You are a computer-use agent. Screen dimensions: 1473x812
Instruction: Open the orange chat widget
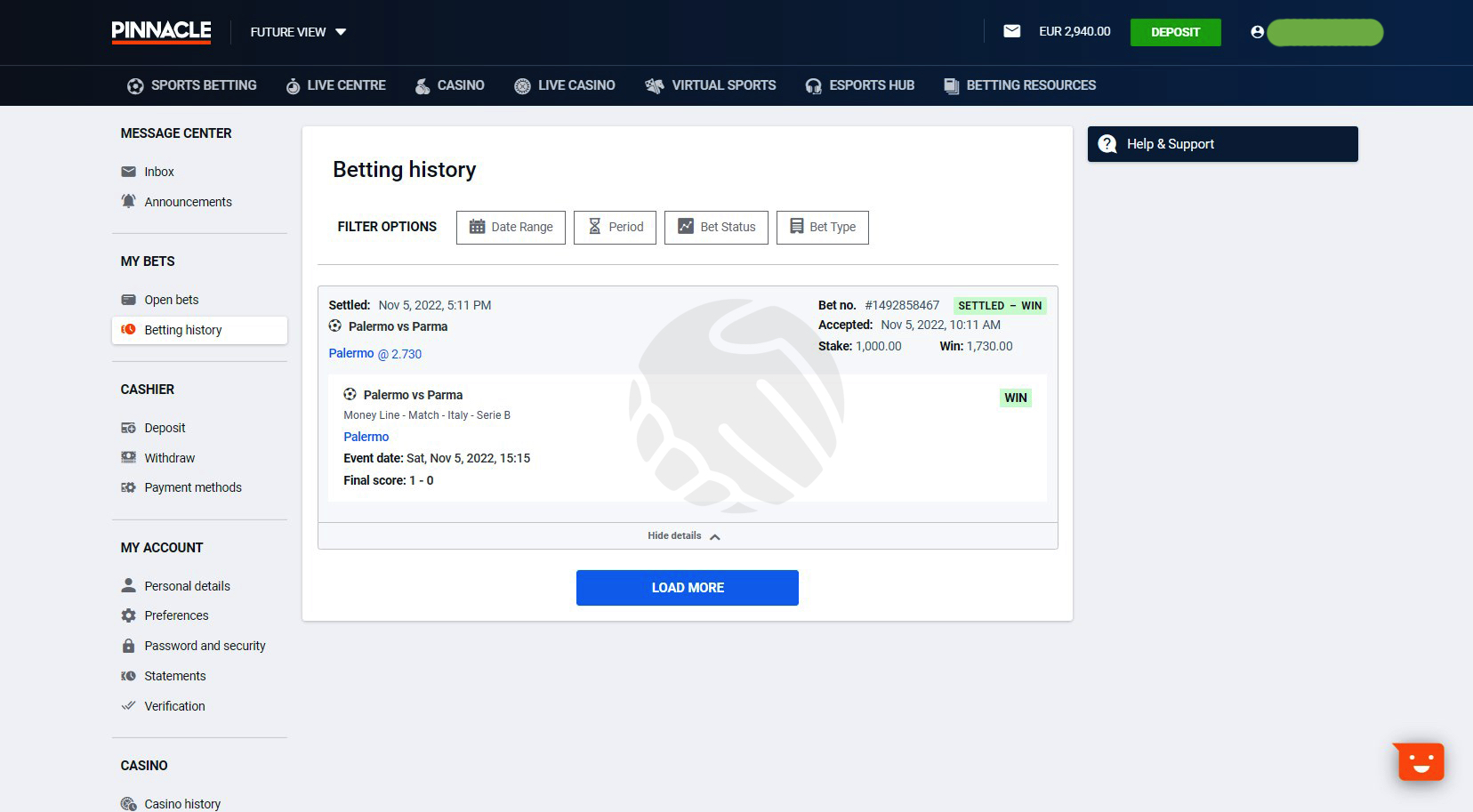click(1419, 762)
